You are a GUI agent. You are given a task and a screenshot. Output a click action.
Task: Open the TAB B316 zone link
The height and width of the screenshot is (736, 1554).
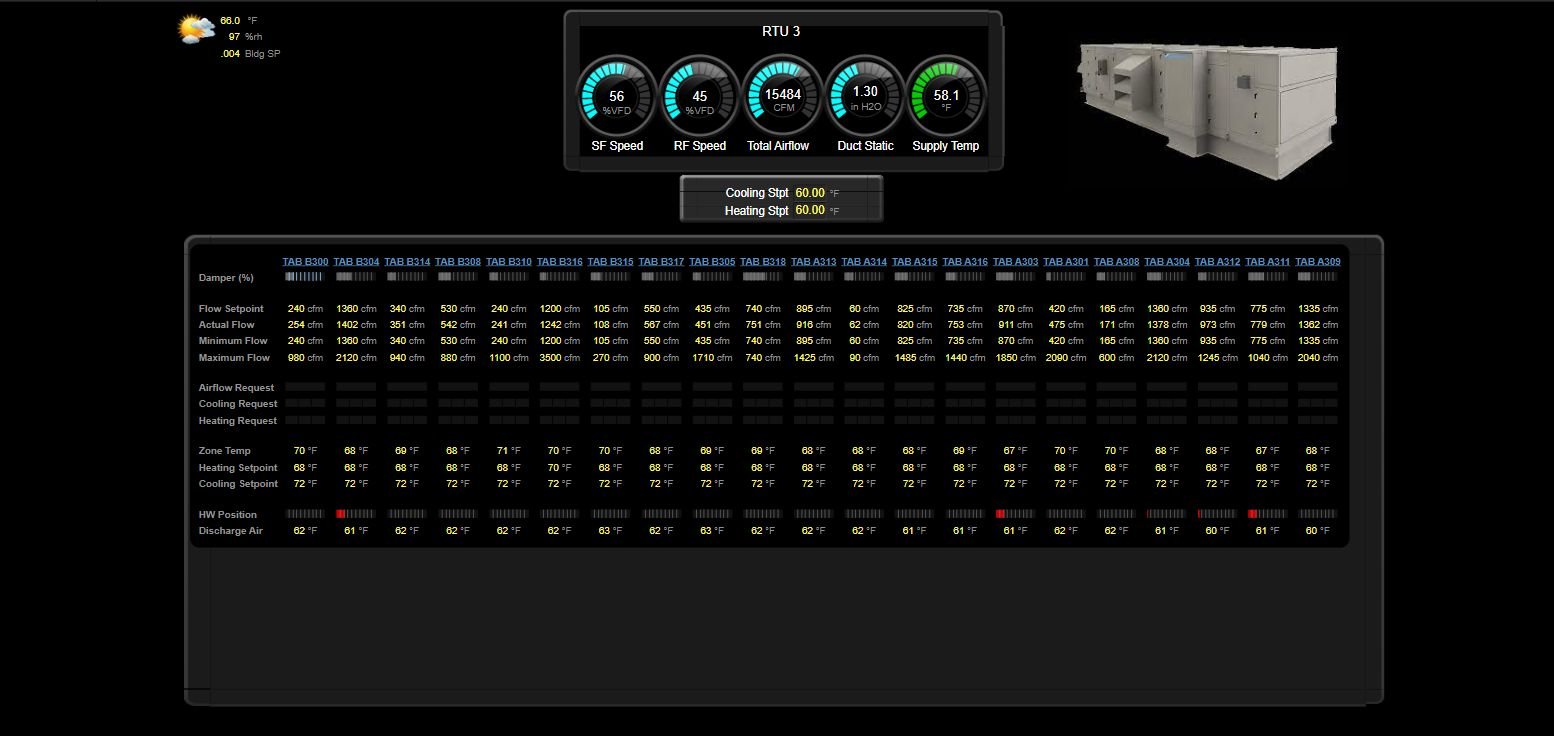[x=559, y=262]
